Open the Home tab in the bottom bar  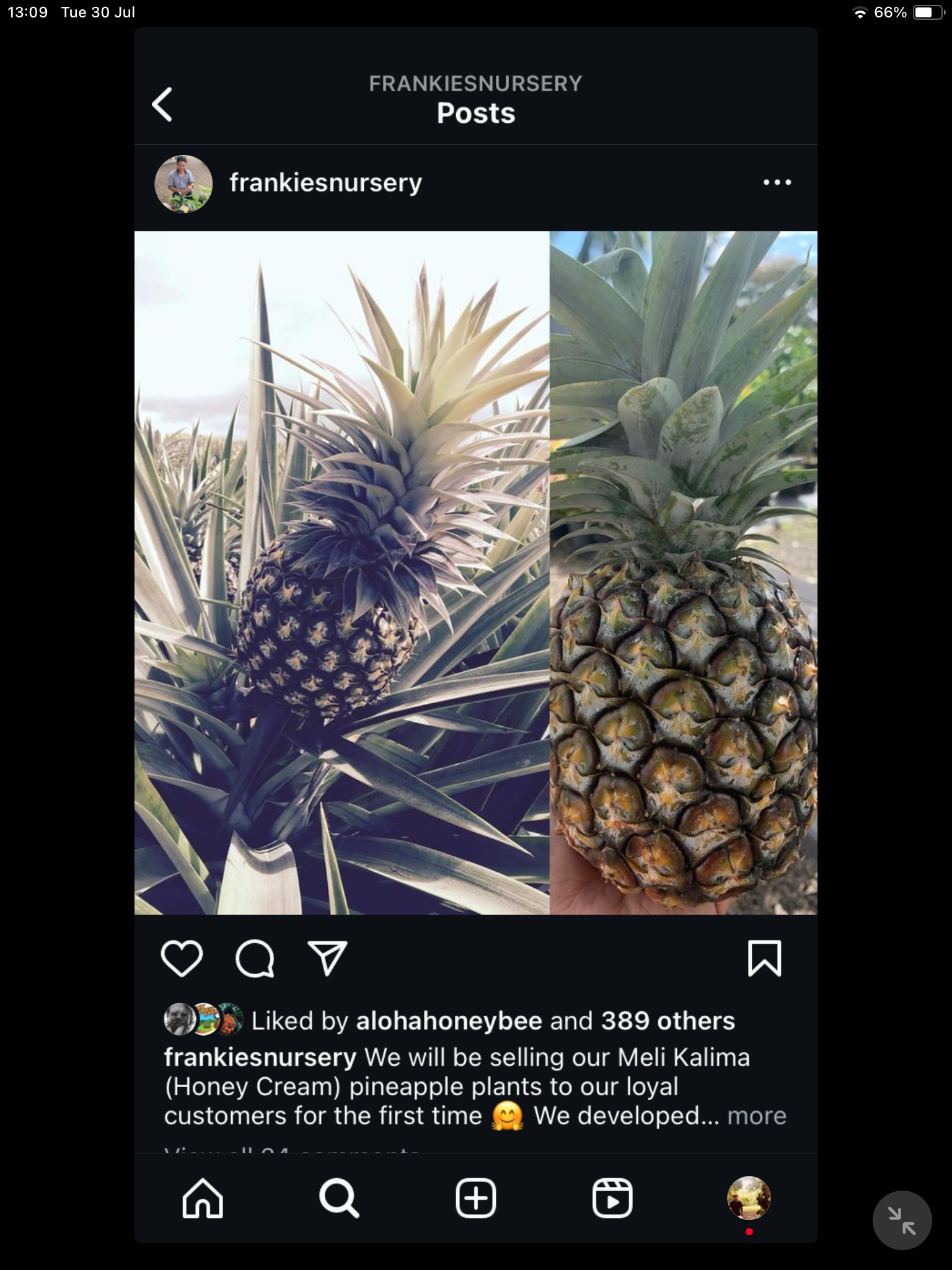pyautogui.click(x=203, y=1198)
